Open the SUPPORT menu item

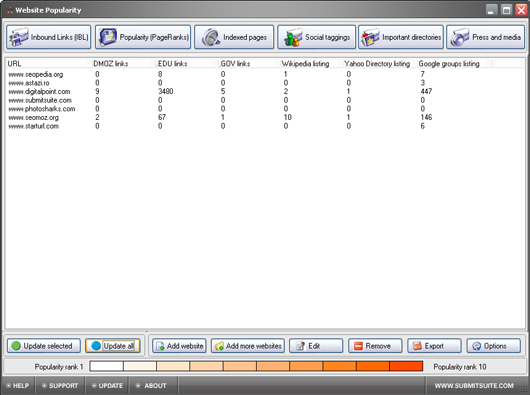tap(60, 386)
